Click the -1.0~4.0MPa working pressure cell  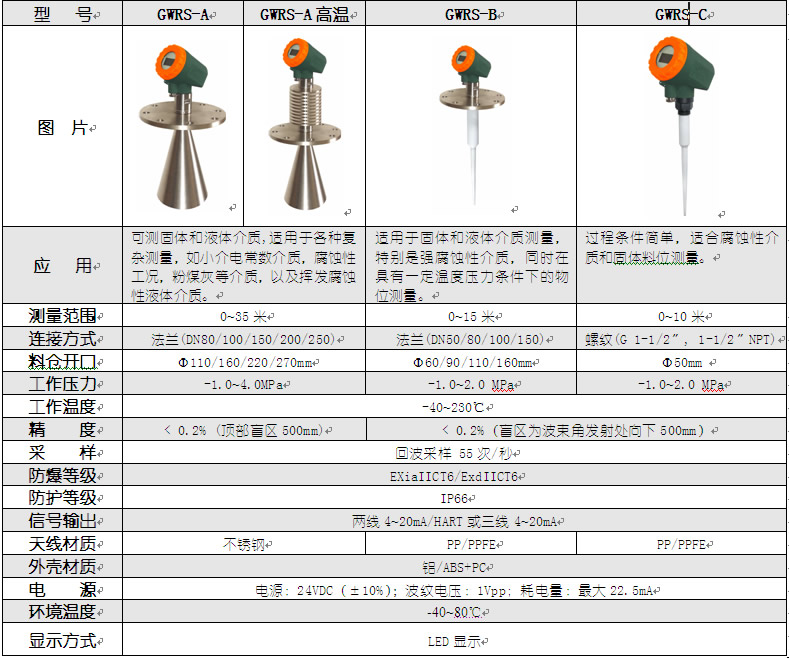click(x=242, y=385)
